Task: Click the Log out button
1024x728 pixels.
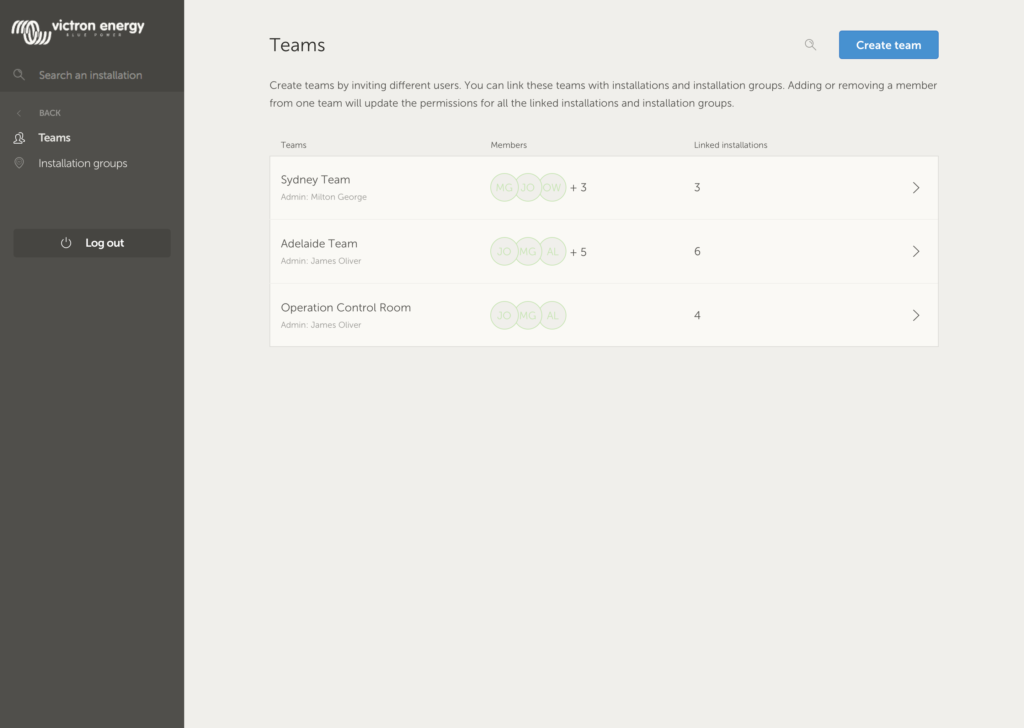Action: (x=91, y=242)
